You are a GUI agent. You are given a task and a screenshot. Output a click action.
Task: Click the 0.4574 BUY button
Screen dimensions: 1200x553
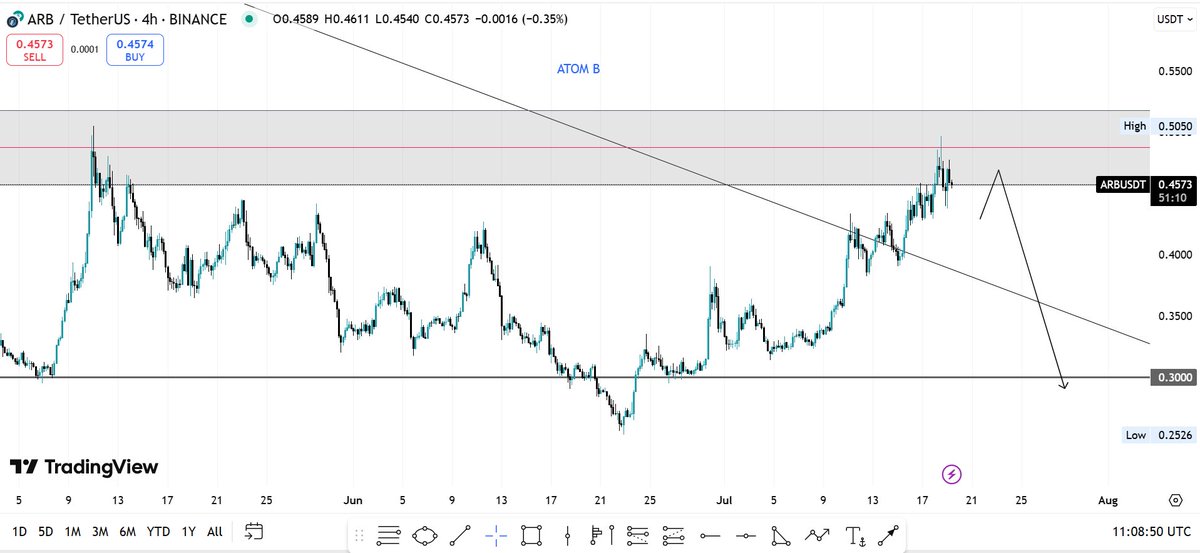(x=135, y=50)
